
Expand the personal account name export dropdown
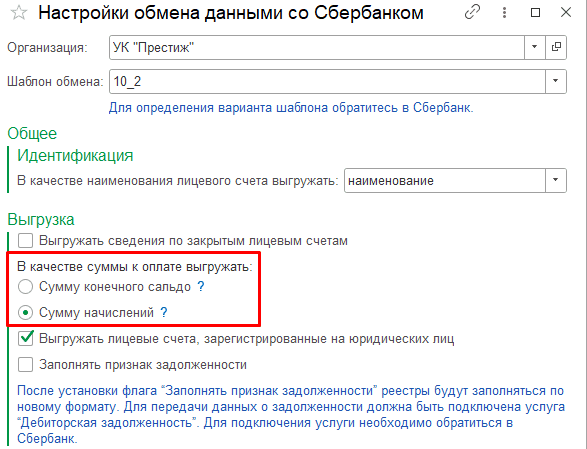point(556,180)
